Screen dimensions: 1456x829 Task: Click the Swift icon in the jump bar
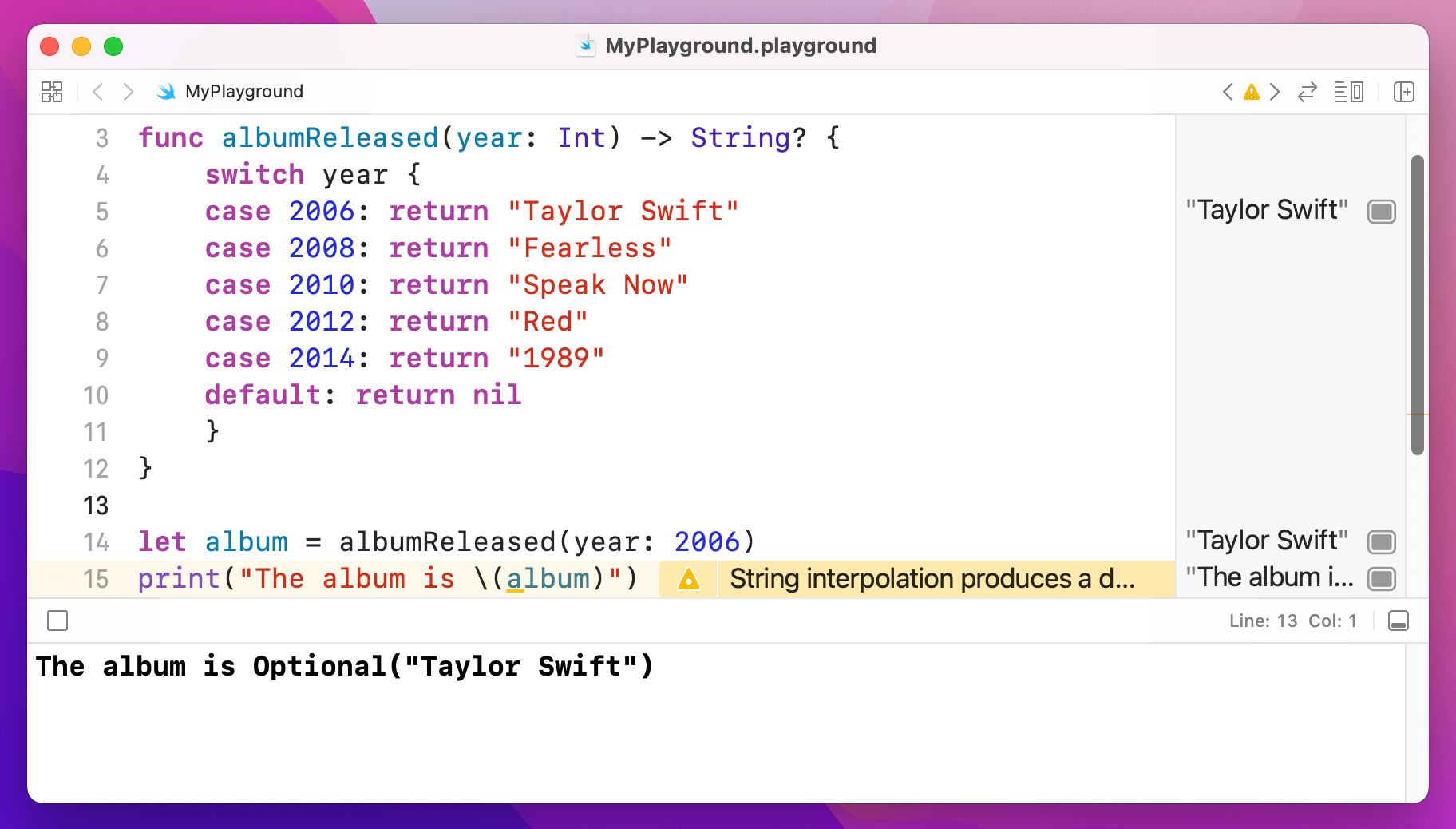pos(166,91)
